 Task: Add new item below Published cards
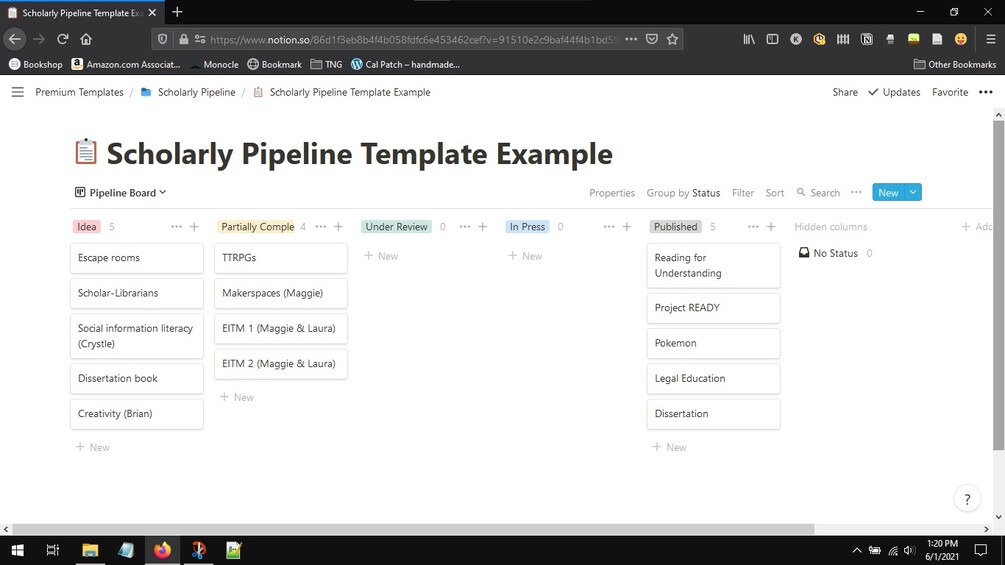click(x=670, y=447)
